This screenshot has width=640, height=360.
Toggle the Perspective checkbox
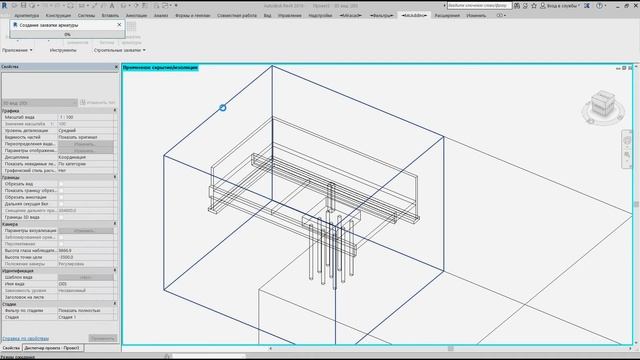(61, 244)
